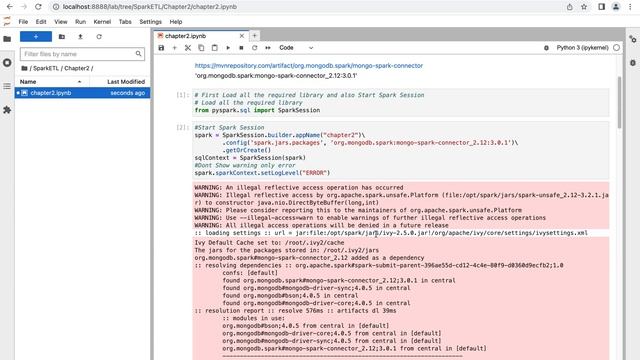Viewport: 640px width, 360px height.
Task: Add a new launcher tab
Action: coord(254,36)
